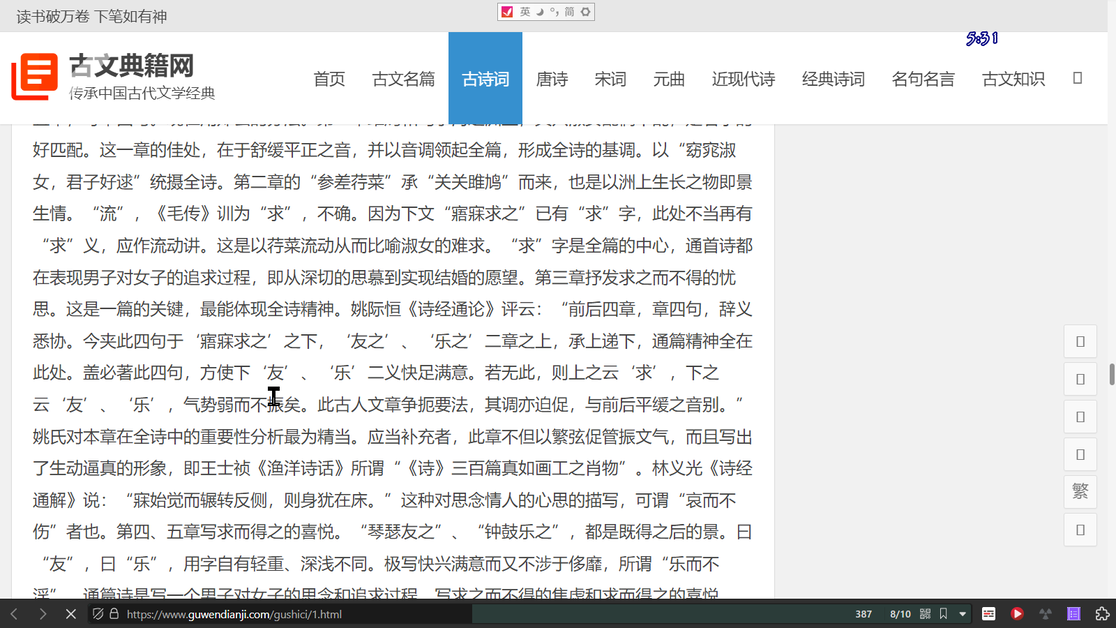Click the red play-button extension icon
The image size is (1116, 628).
[x=1017, y=614]
